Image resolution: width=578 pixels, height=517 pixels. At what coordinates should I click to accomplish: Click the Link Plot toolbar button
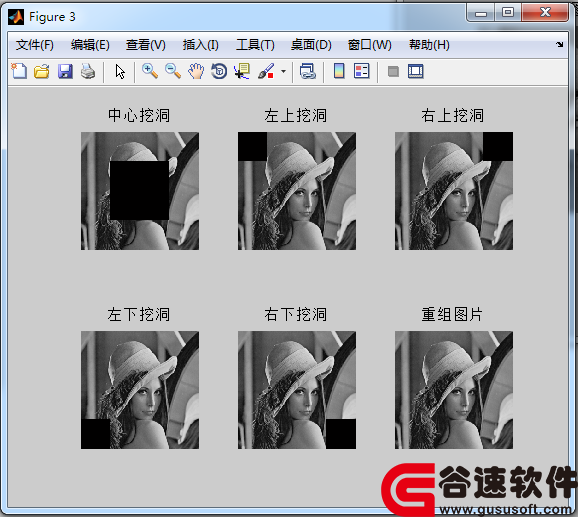tap(307, 71)
